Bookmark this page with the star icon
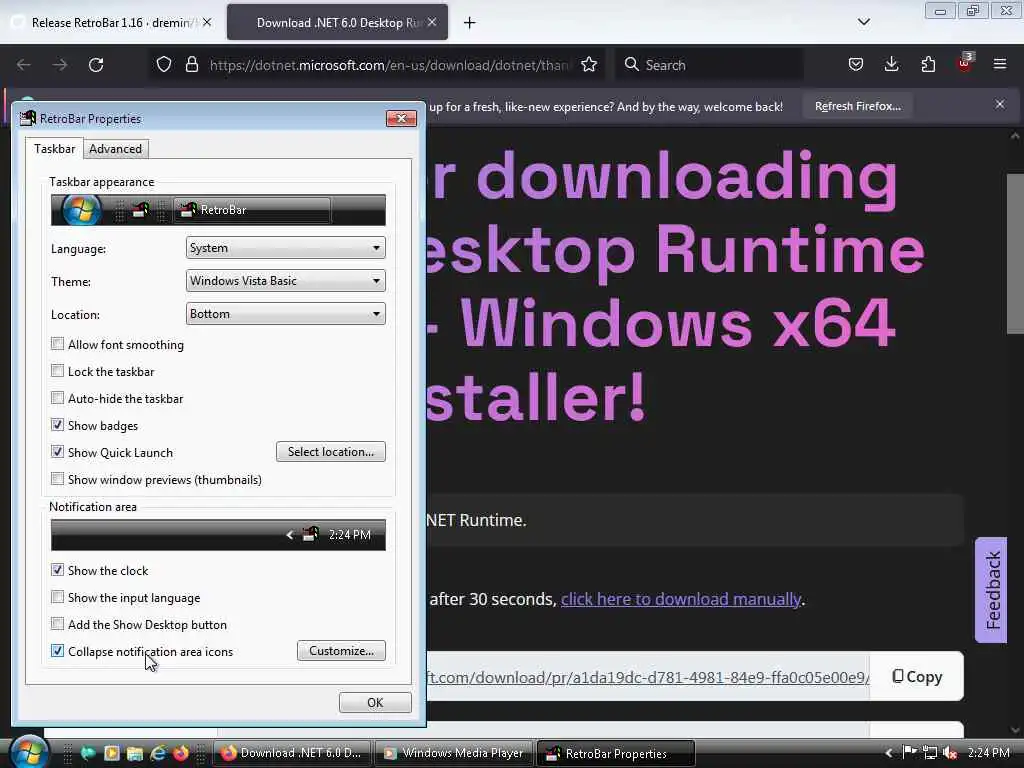Image resolution: width=1024 pixels, height=768 pixels. click(x=589, y=65)
